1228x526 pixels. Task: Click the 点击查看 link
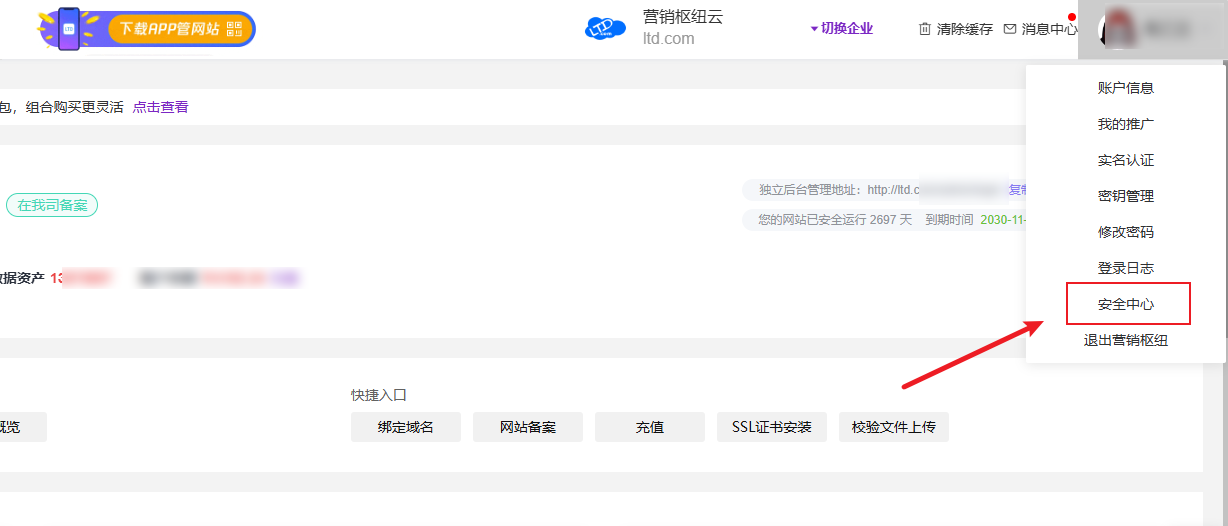(160, 107)
